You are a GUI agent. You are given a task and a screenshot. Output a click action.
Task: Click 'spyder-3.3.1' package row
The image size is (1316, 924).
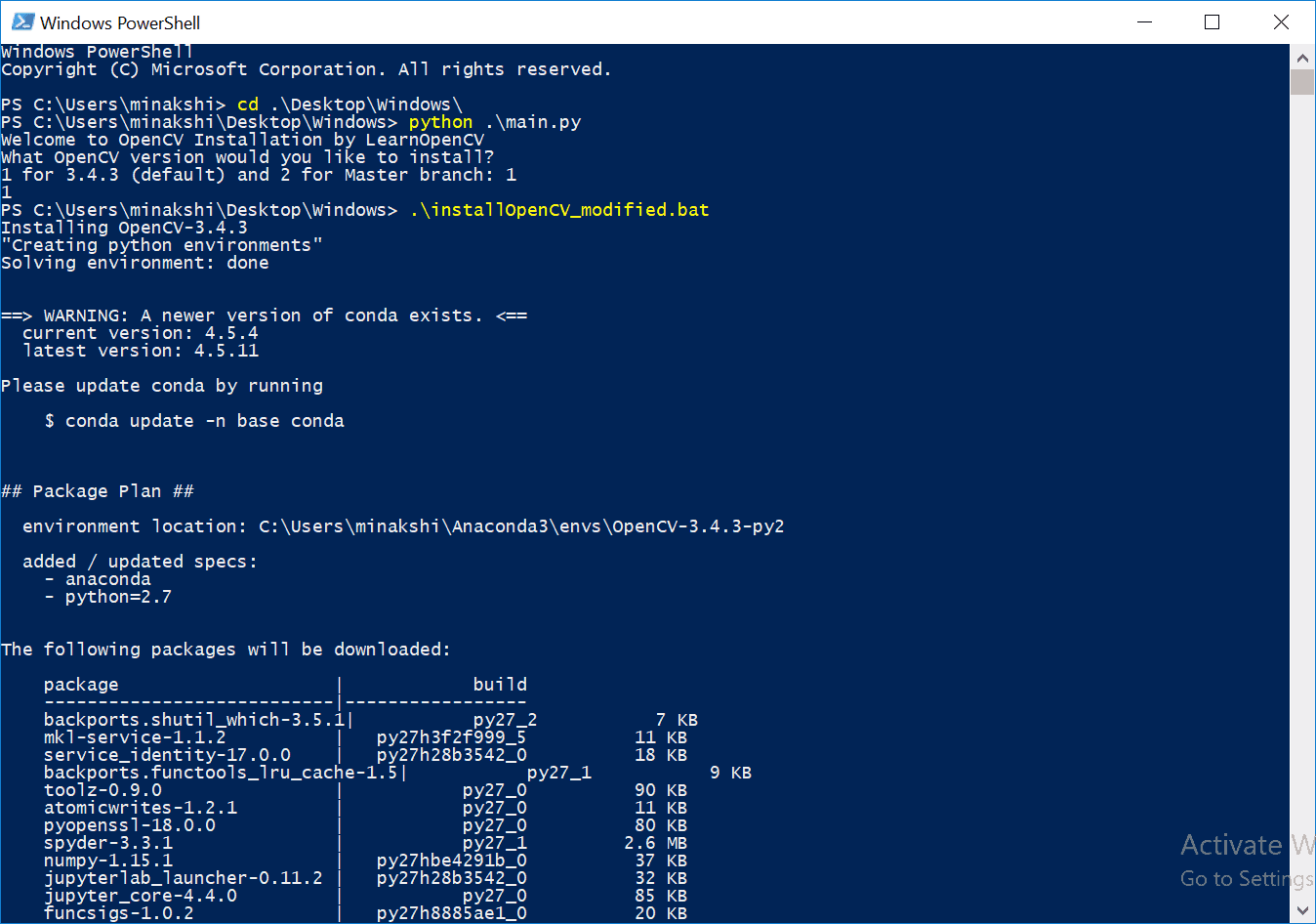(365, 843)
